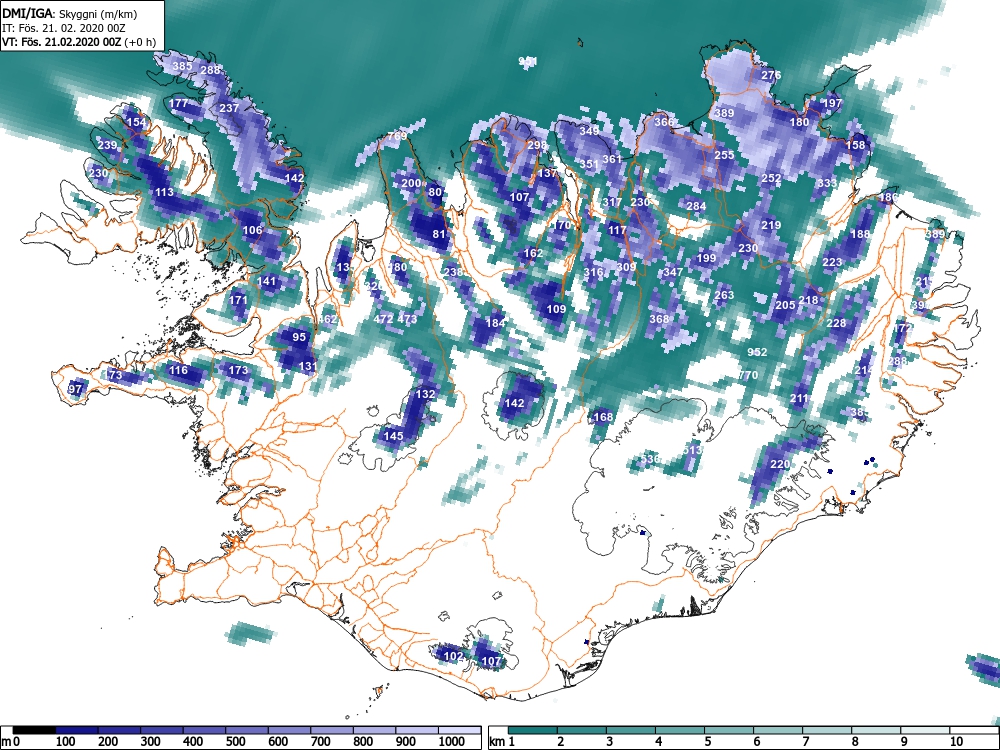This screenshot has width=1000, height=750.
Task: Select the visibility value 952
Action: coord(757,351)
